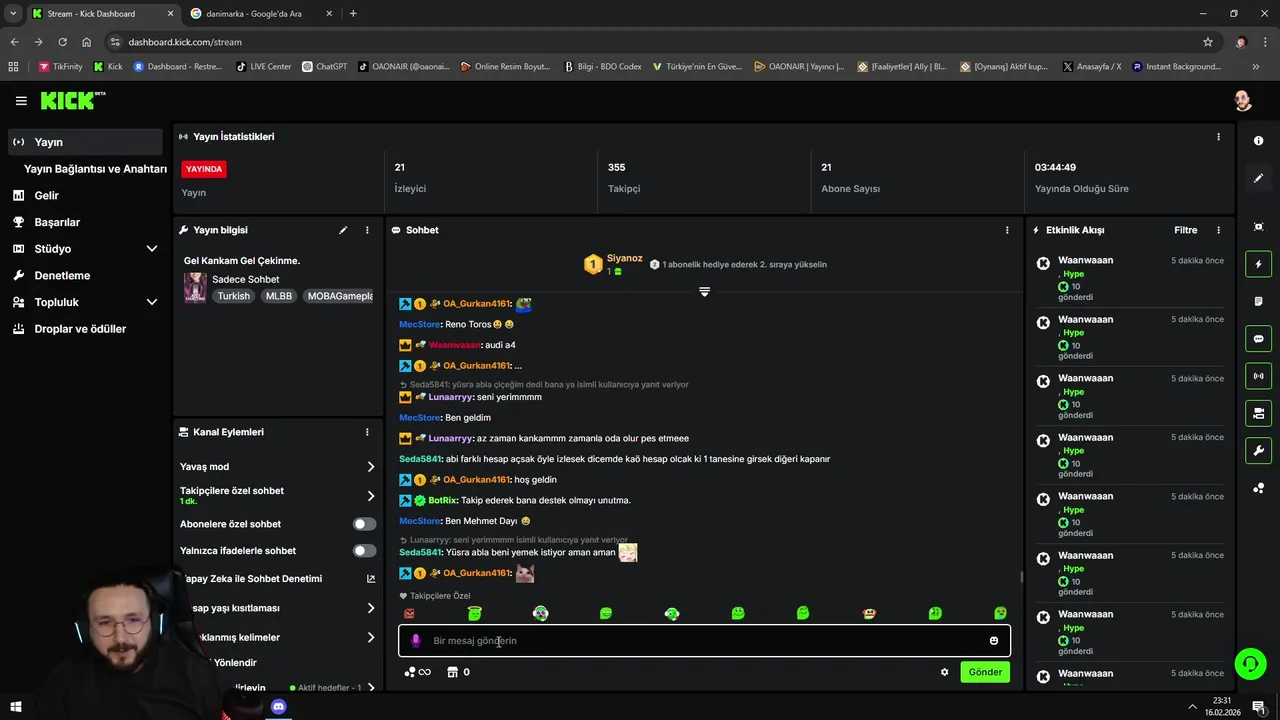This screenshot has height=720, width=1280.
Task: Open the three-dot menu of the Sohbet panel
Action: pyautogui.click(x=1007, y=230)
